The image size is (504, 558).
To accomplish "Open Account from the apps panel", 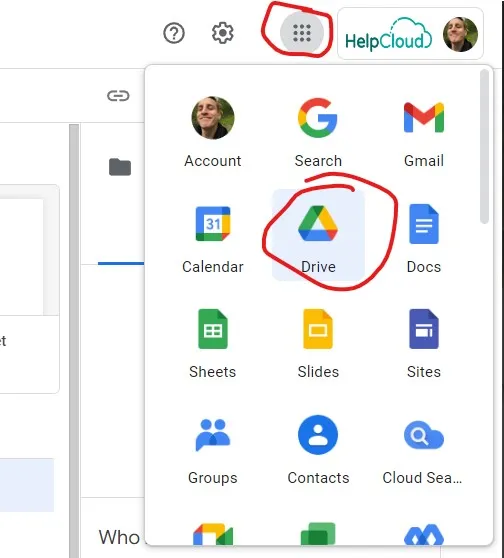I will [x=213, y=132].
